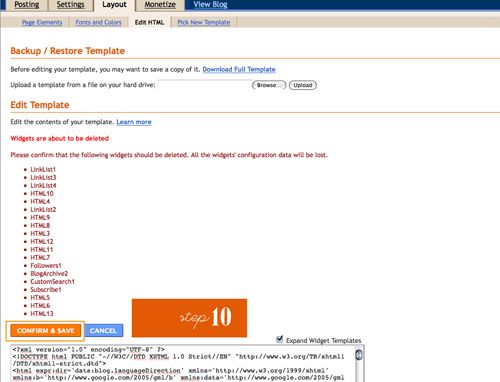Click CONFIRM & SAVE button
Viewport: 500px width, 382px height.
(45, 331)
